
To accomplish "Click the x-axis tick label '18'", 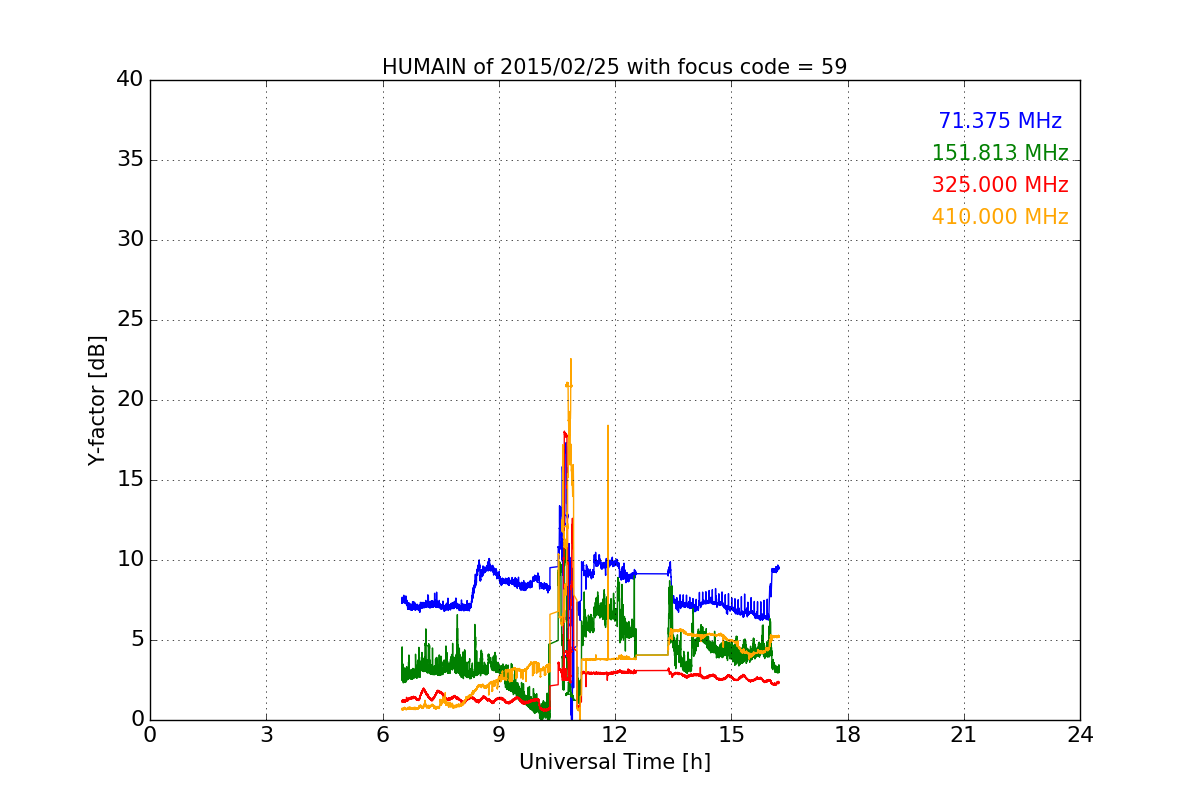I will 848,735.
